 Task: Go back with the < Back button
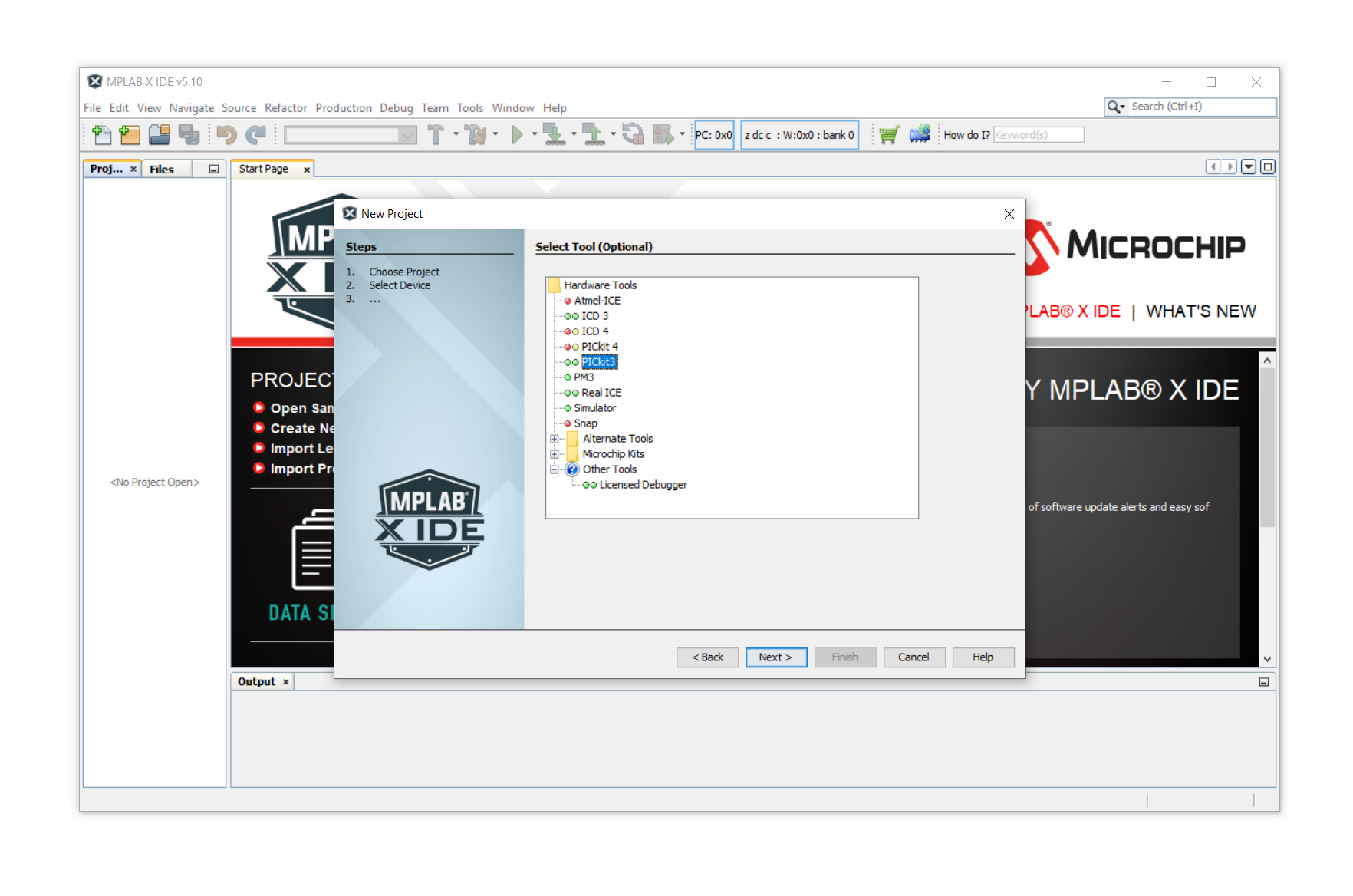(x=707, y=657)
